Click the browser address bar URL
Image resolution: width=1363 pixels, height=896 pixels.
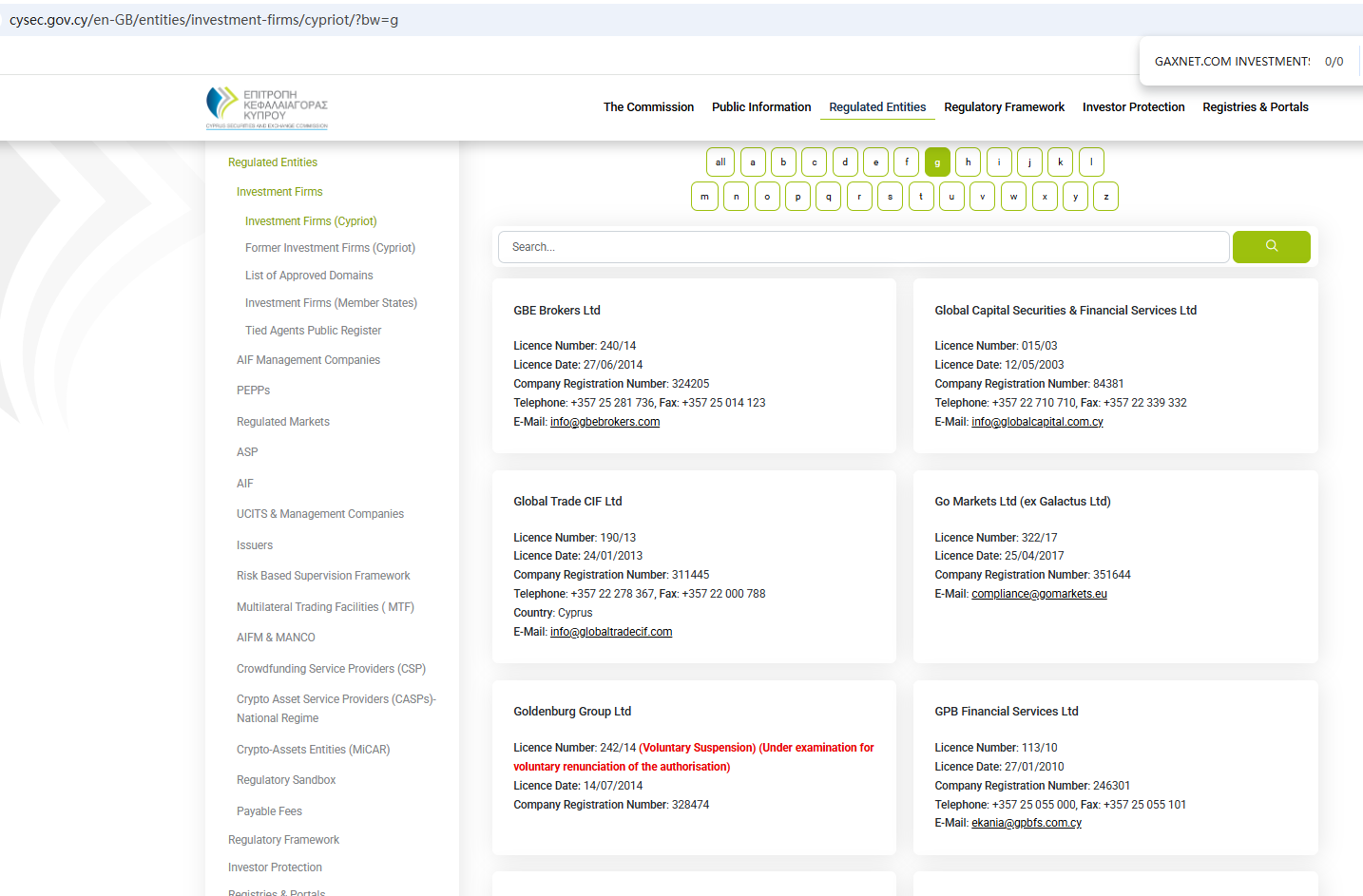click(x=204, y=20)
